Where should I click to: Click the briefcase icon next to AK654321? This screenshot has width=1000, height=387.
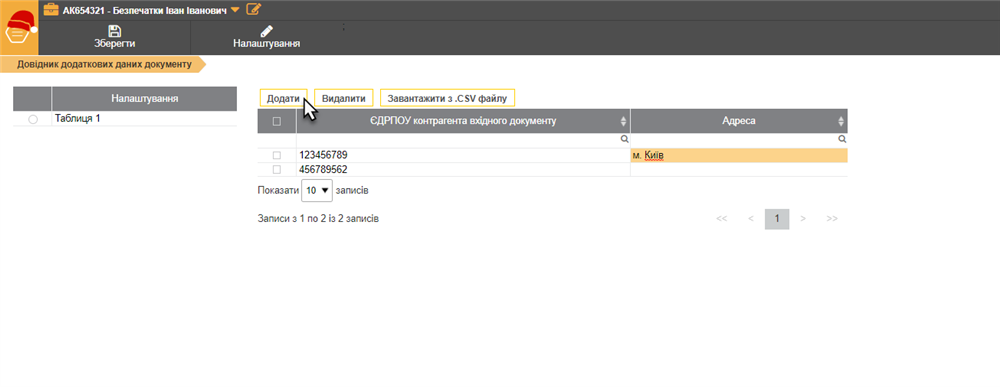click(x=51, y=10)
